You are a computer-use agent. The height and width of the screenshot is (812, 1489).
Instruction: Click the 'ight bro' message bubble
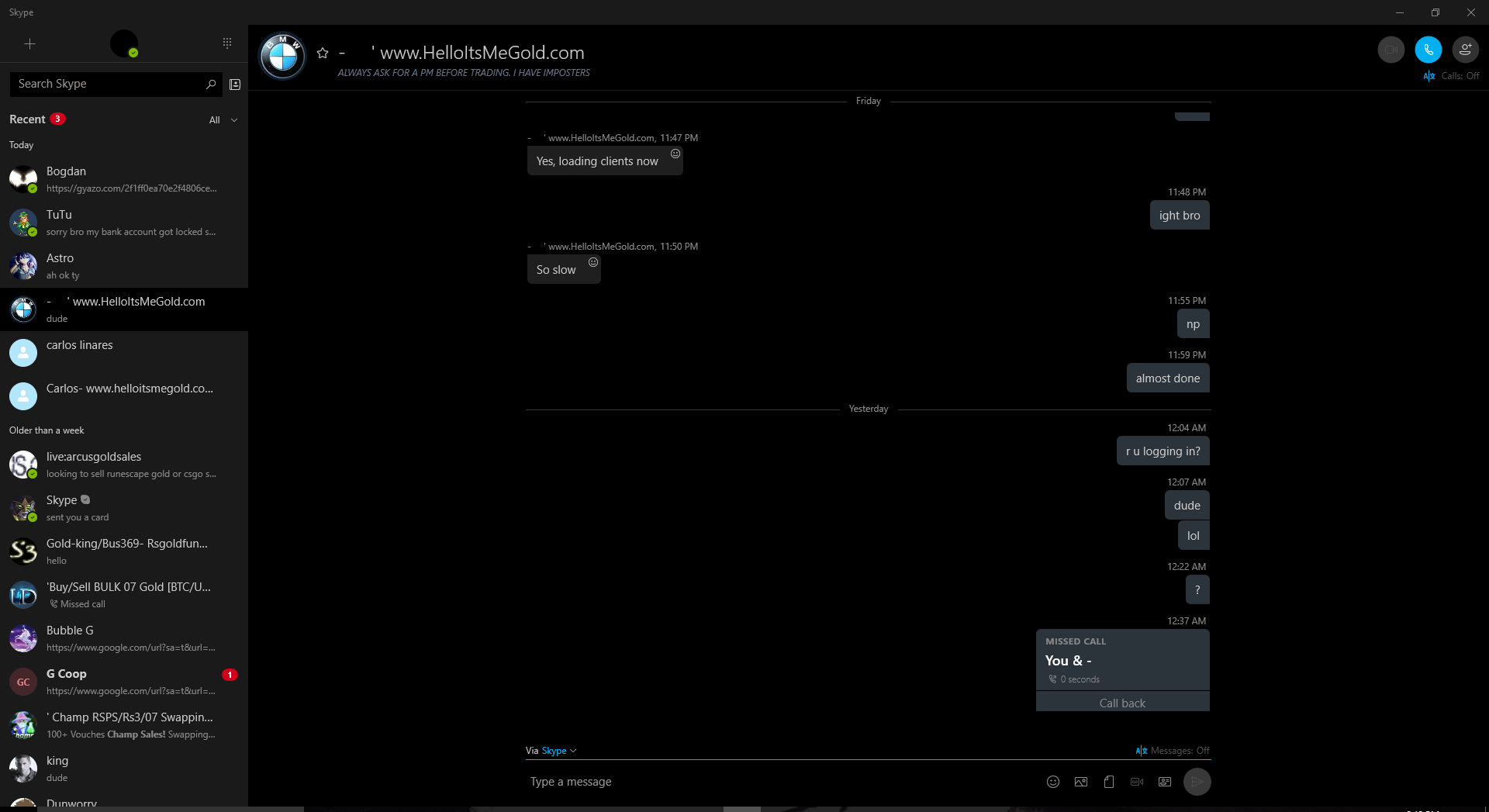coord(1180,216)
